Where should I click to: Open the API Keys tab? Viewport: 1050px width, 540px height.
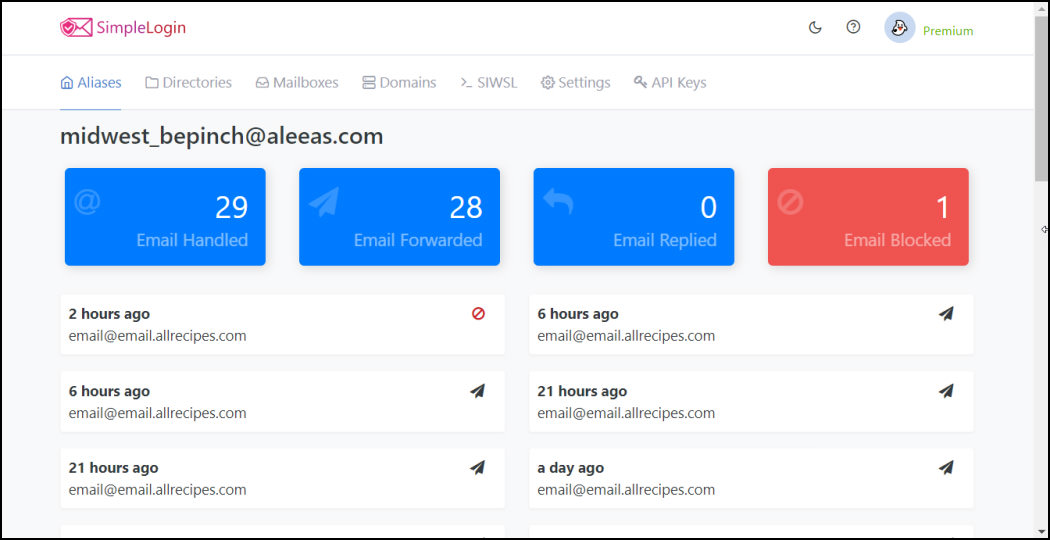click(x=670, y=82)
